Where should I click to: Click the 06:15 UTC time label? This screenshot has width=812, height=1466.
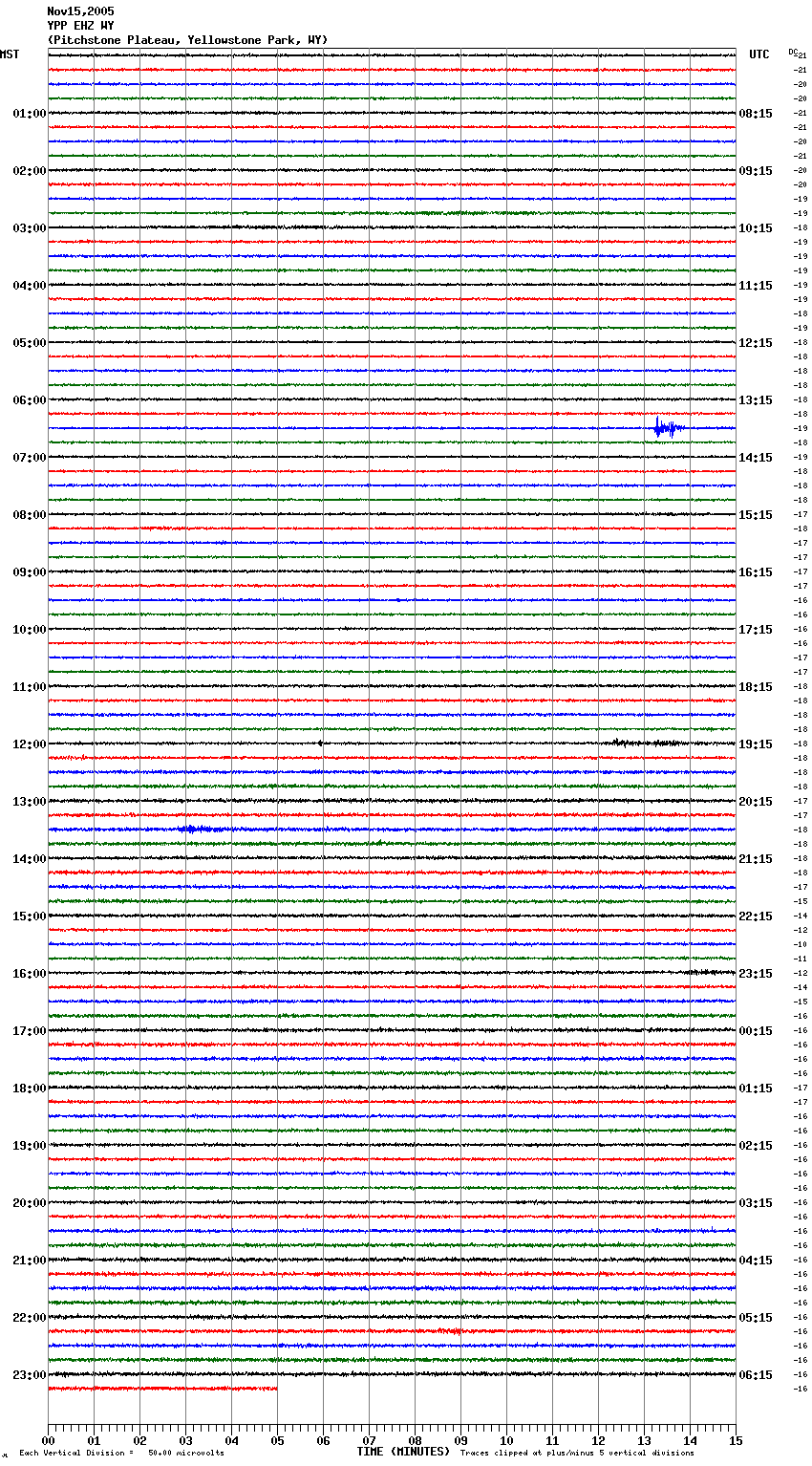click(756, 1375)
